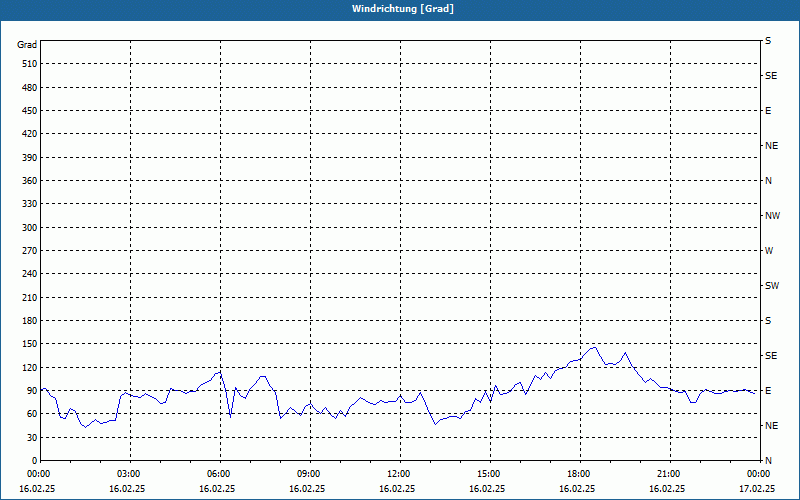Click the 16.02.25 date under 09:00

pos(308,488)
